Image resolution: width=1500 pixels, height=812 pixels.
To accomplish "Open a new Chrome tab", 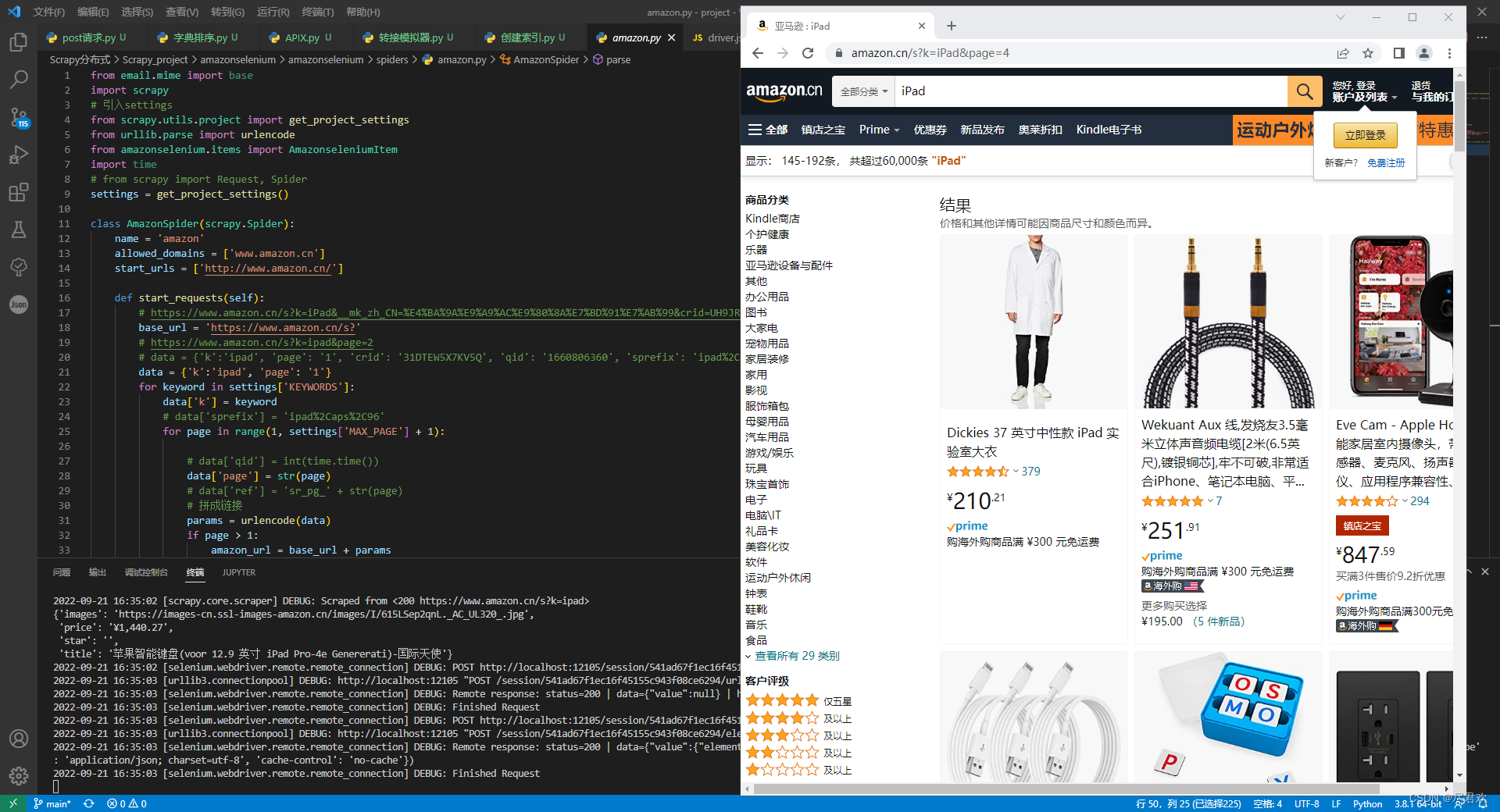I will coord(951,26).
